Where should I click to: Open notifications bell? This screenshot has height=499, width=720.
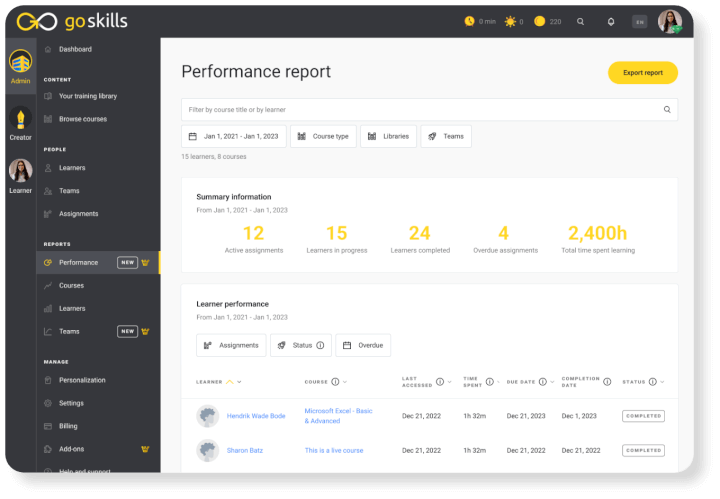(x=611, y=22)
